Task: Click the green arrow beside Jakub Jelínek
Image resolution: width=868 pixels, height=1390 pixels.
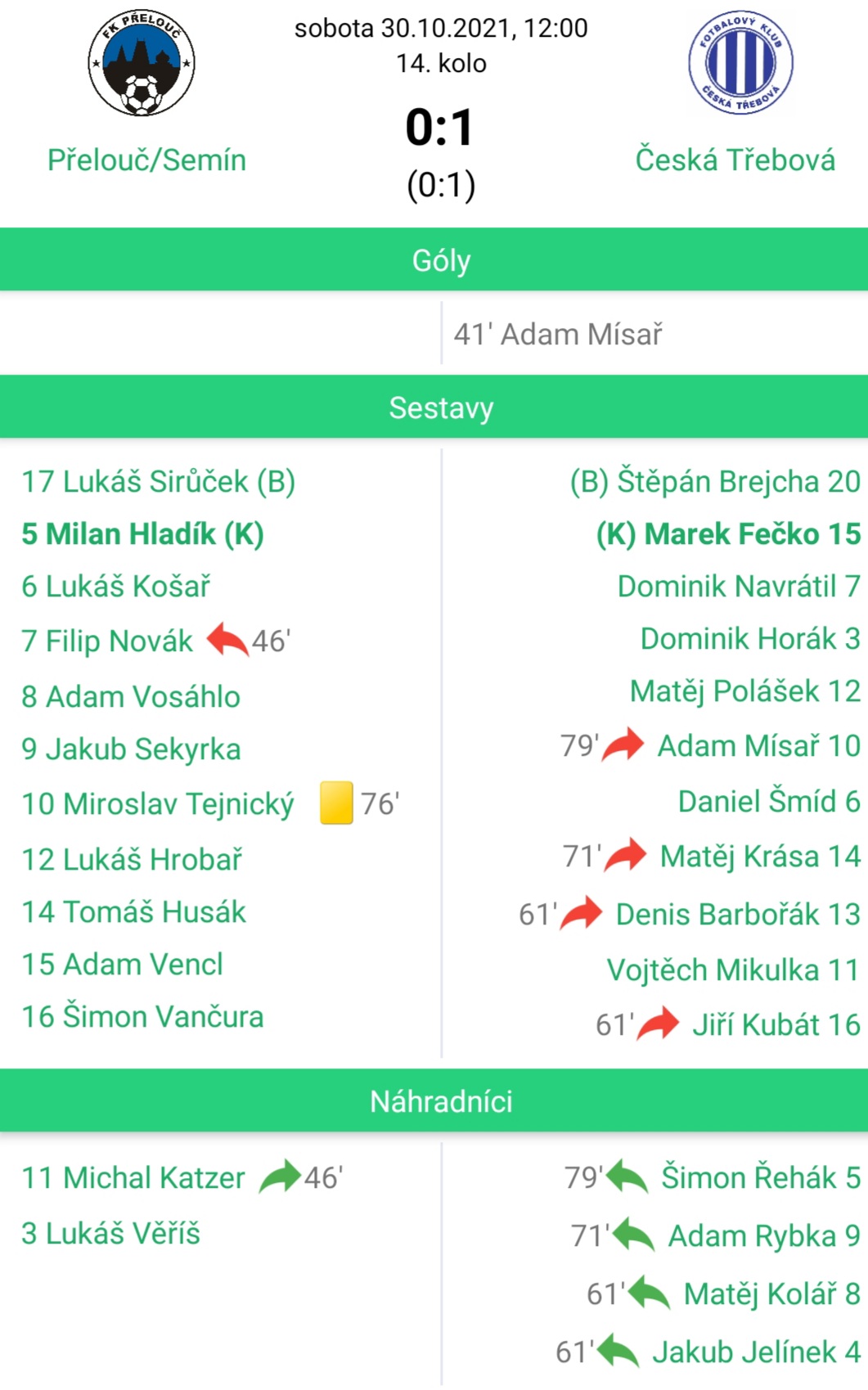Action: coord(618,1351)
